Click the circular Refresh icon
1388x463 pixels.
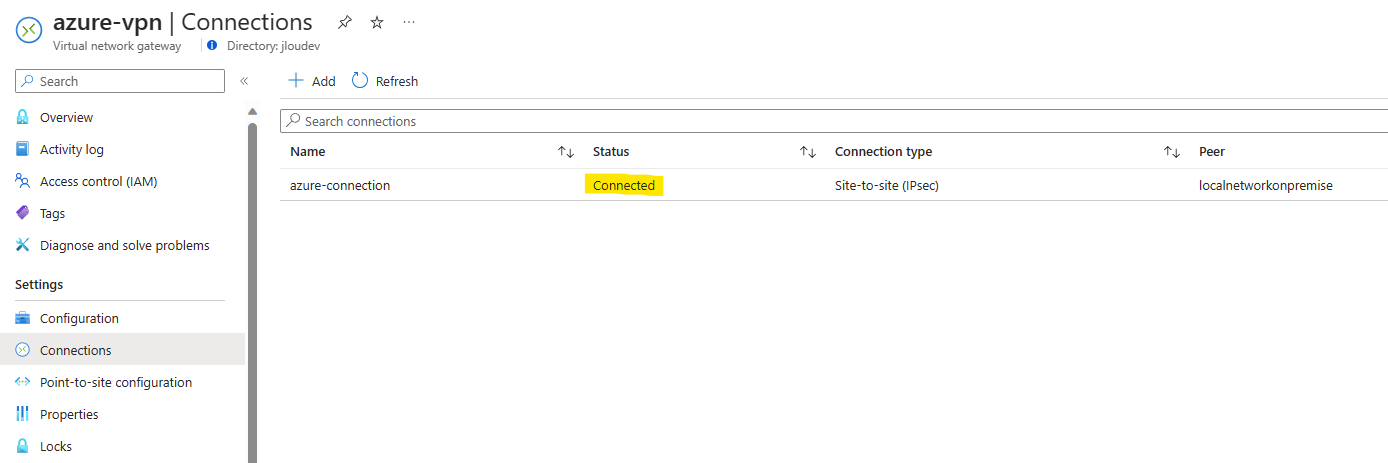360,80
